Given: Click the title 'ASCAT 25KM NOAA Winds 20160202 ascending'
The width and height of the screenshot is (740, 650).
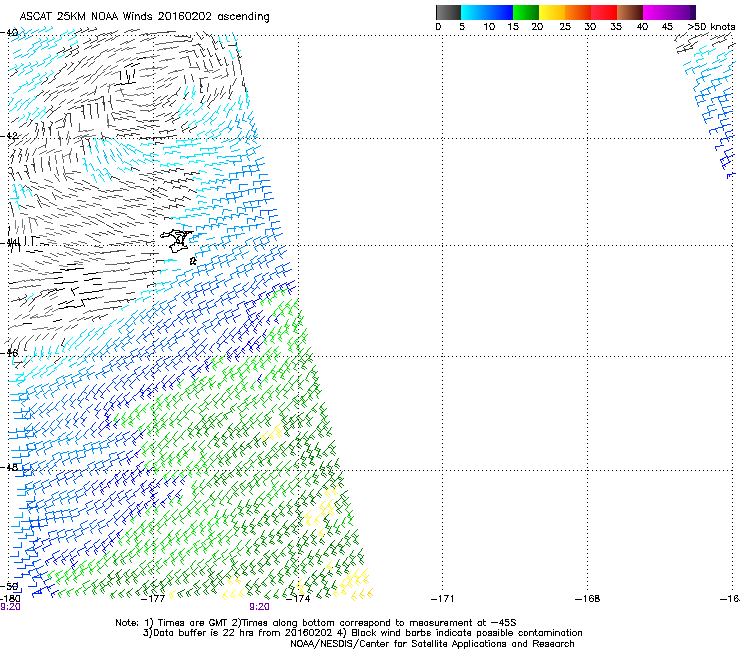Looking at the screenshot, I should point(144,17).
